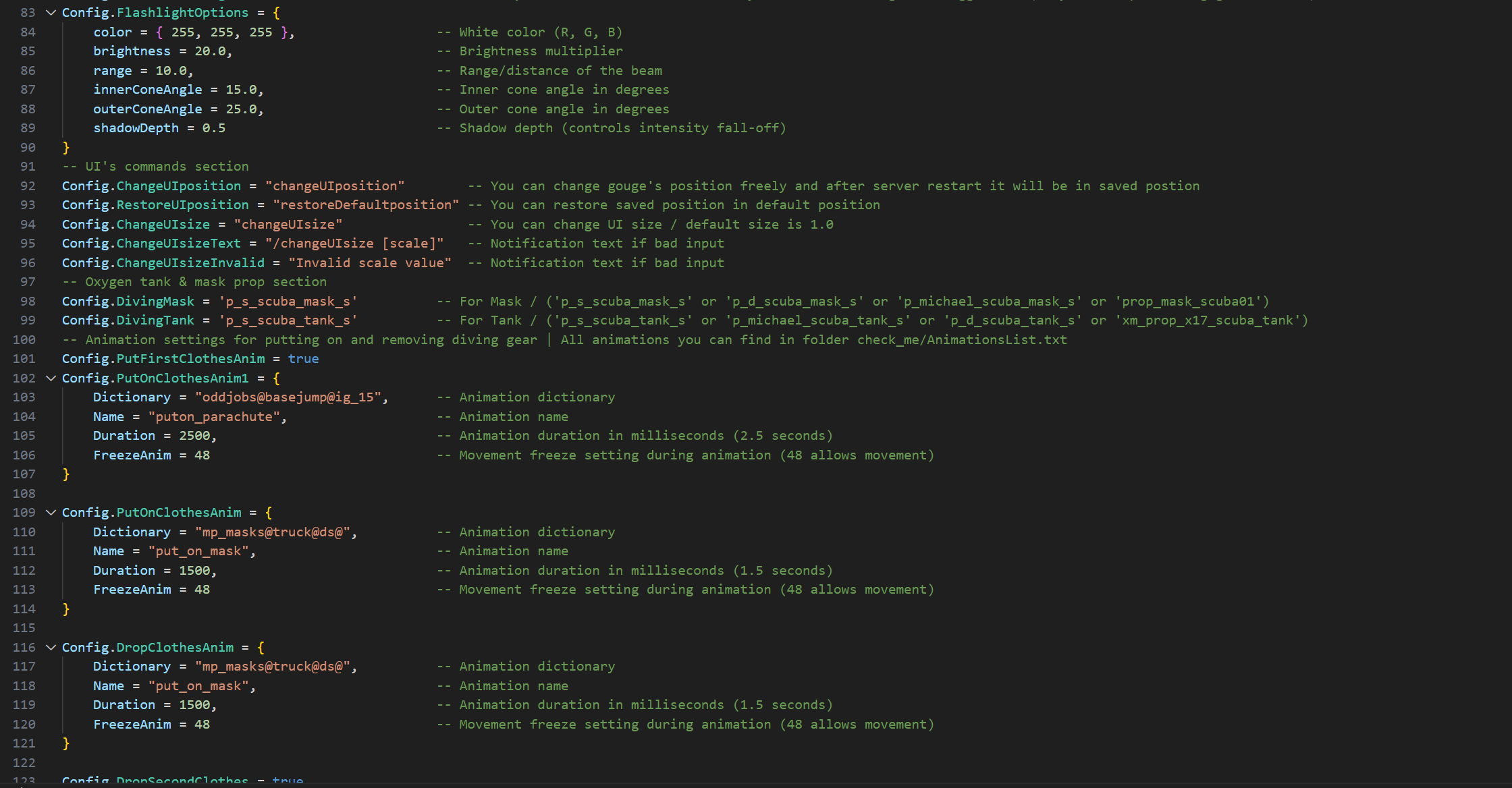The height and width of the screenshot is (788, 1512).
Task: Click line number 92 in the gutter
Action: pyautogui.click(x=28, y=186)
